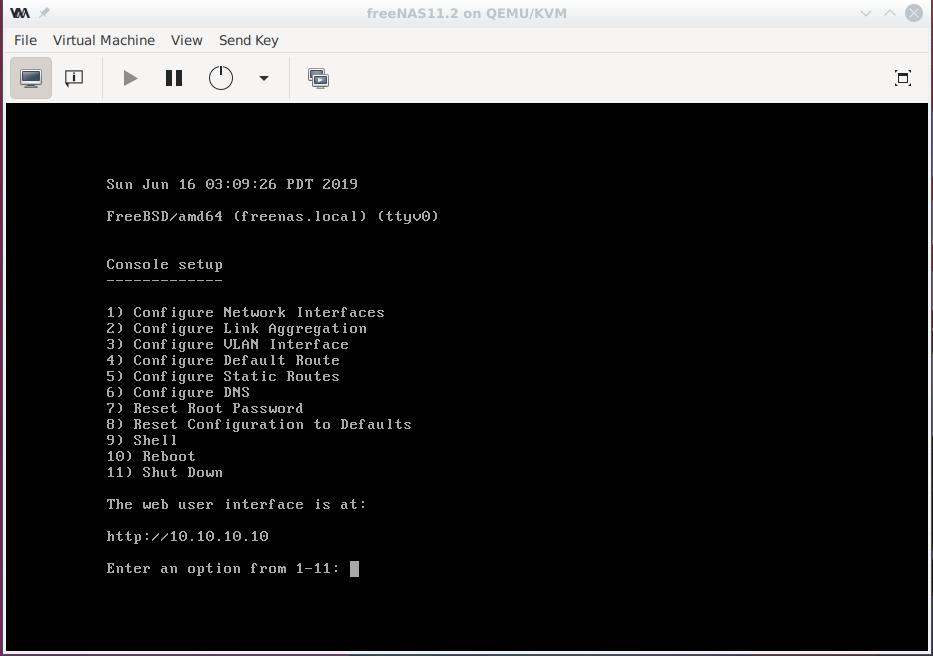Close the freeNAS11.2 window

(913, 13)
